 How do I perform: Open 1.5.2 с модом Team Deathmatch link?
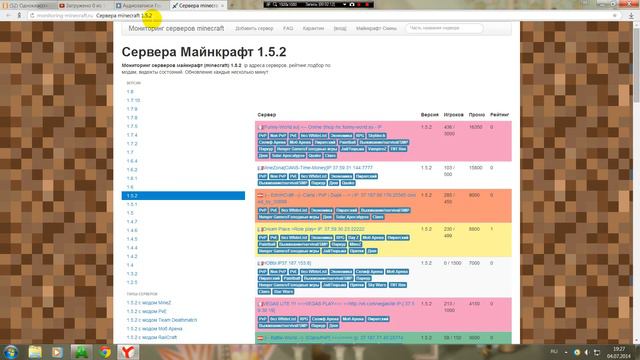pos(162,320)
